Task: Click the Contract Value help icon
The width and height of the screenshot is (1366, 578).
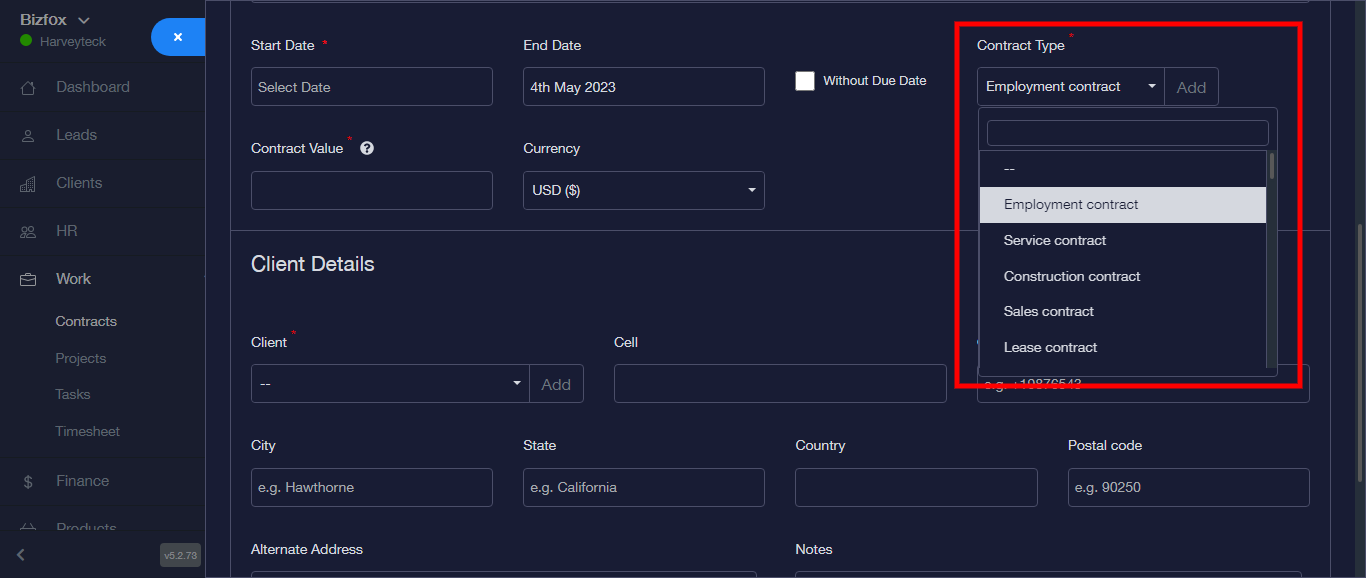Action: [x=367, y=148]
